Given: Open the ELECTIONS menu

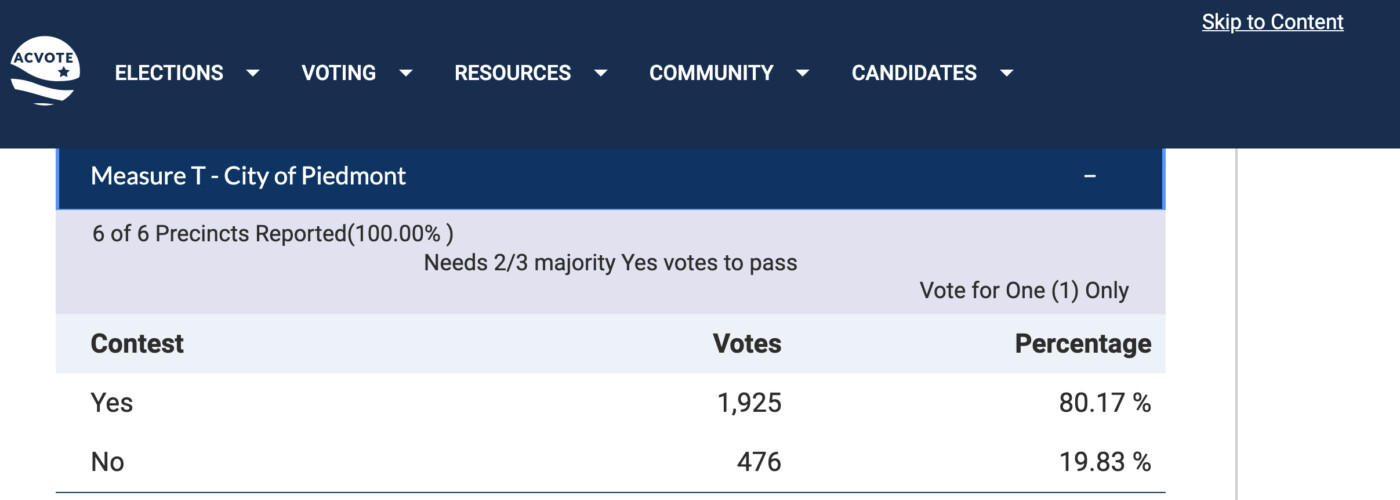Looking at the screenshot, I should coord(169,73).
